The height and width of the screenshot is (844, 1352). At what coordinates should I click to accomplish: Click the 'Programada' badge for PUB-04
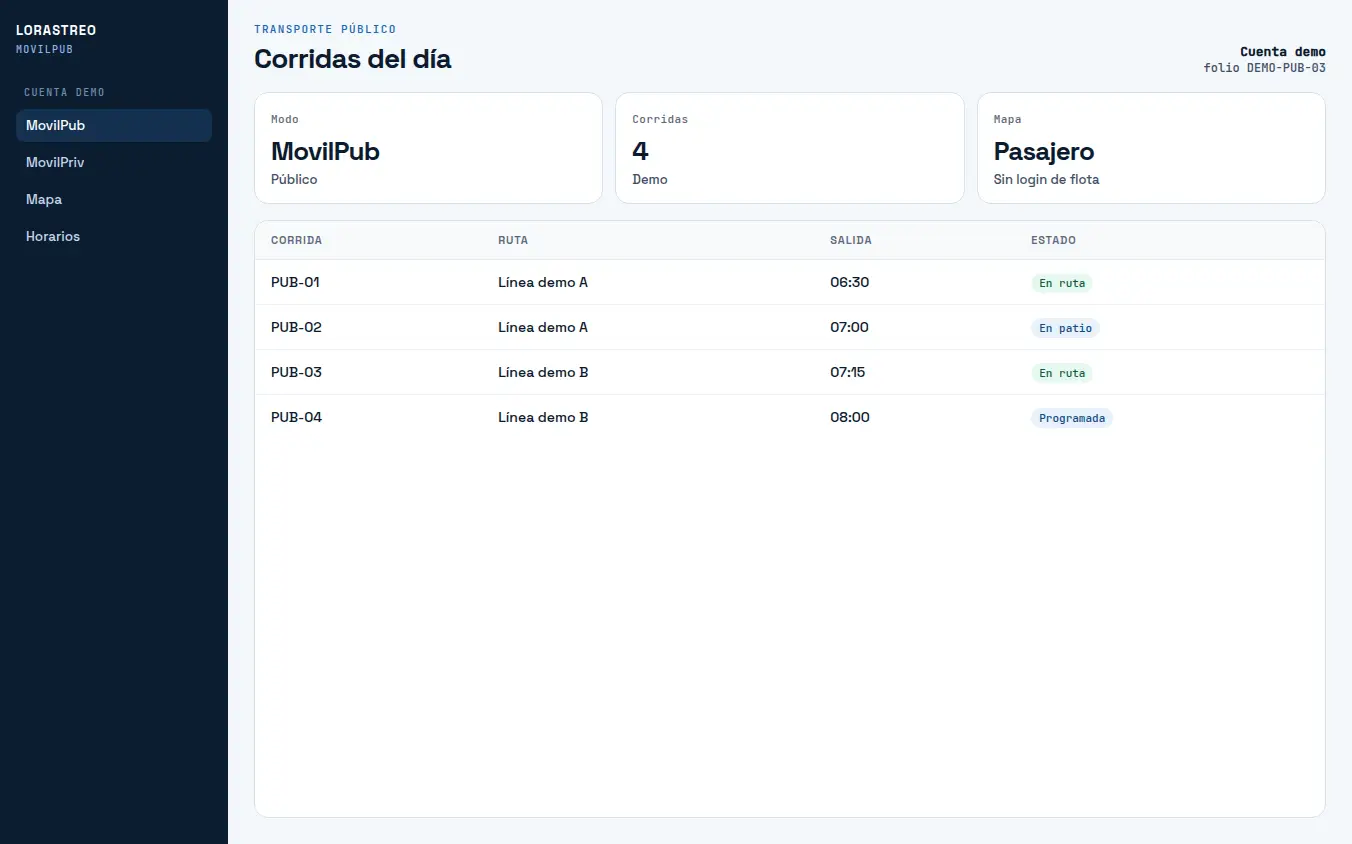[1072, 418]
